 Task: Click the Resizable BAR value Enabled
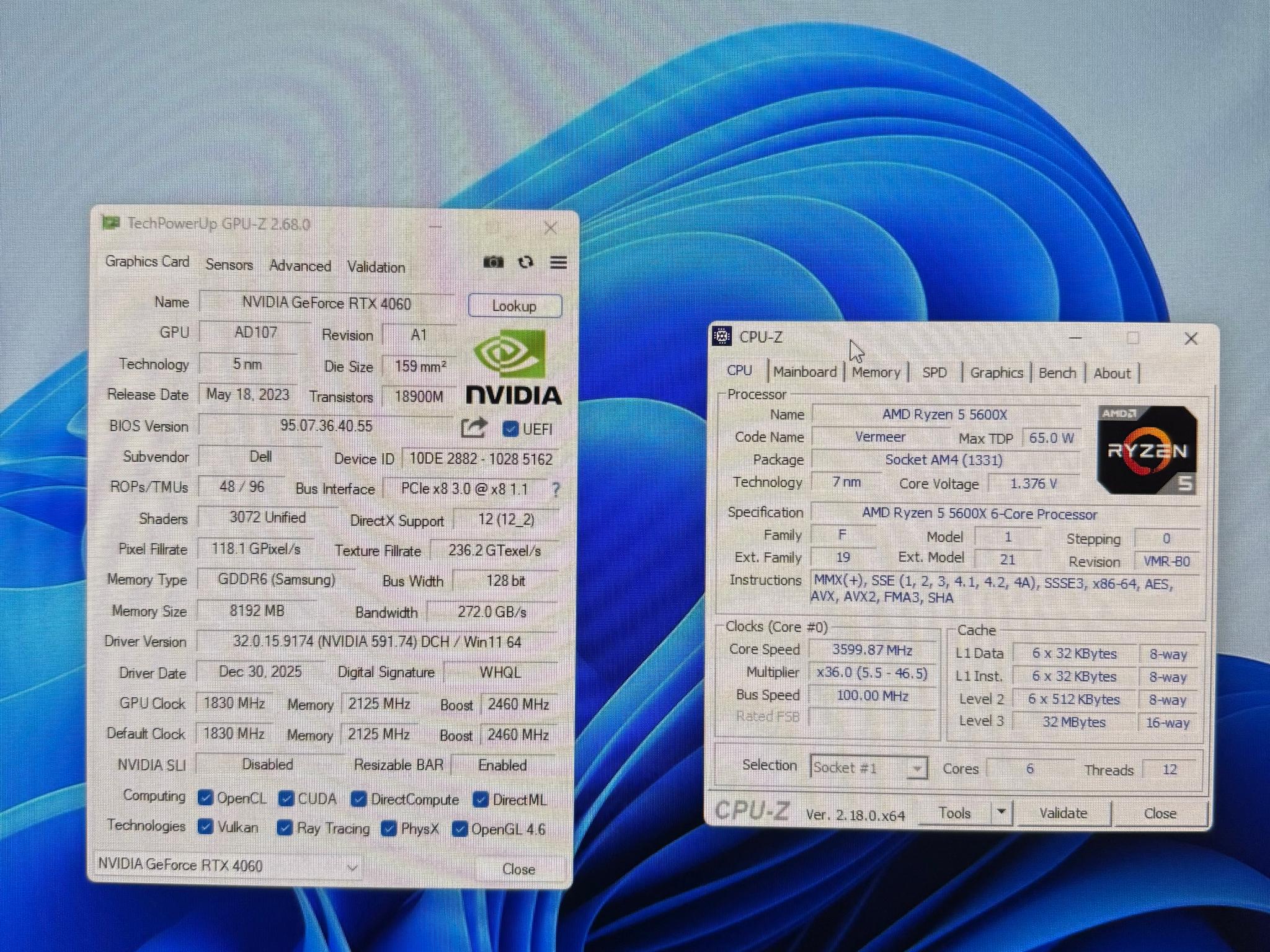(x=503, y=765)
